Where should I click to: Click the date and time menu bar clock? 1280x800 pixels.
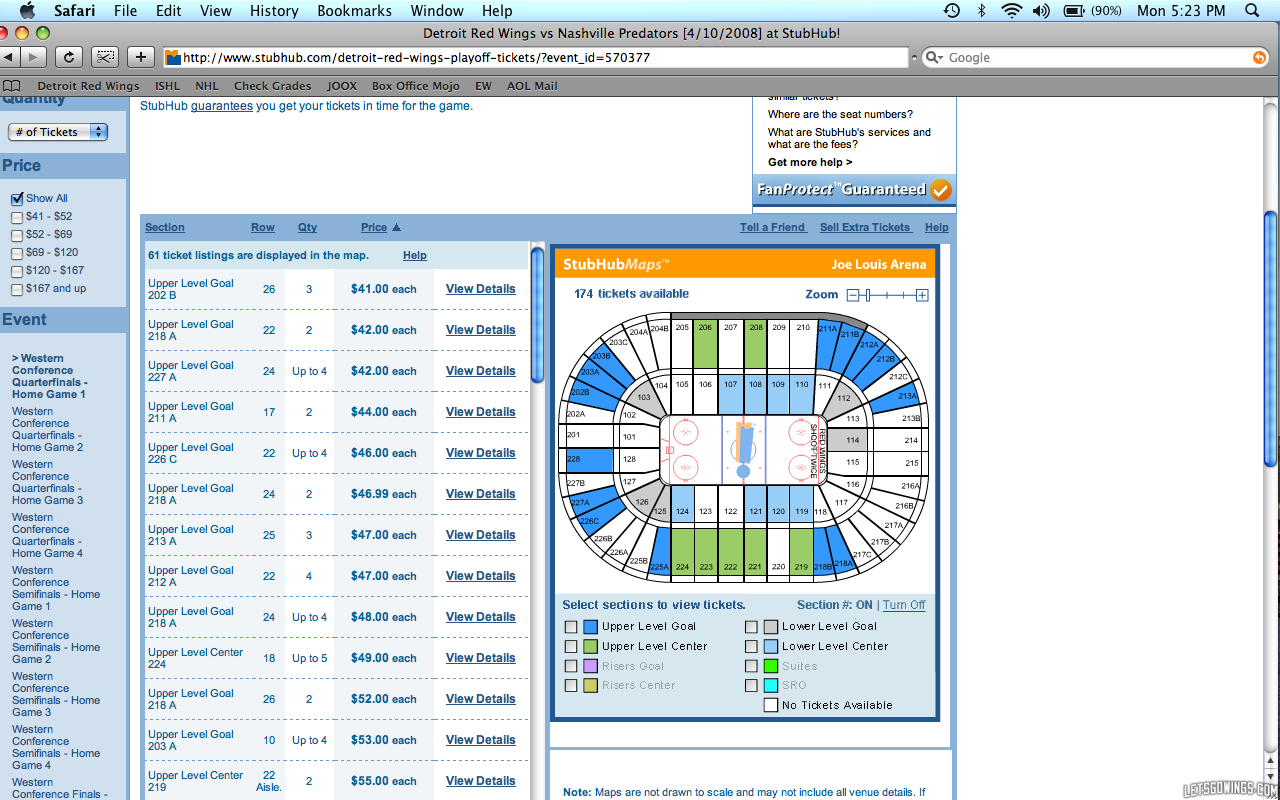[1181, 11]
